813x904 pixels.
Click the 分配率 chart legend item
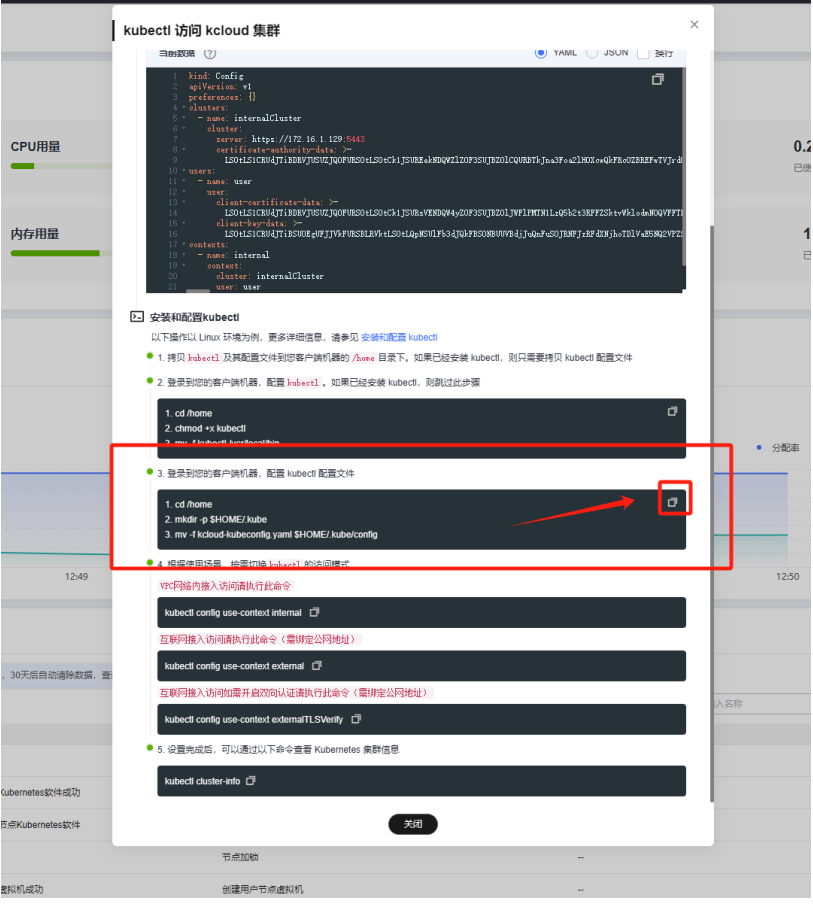779,449
